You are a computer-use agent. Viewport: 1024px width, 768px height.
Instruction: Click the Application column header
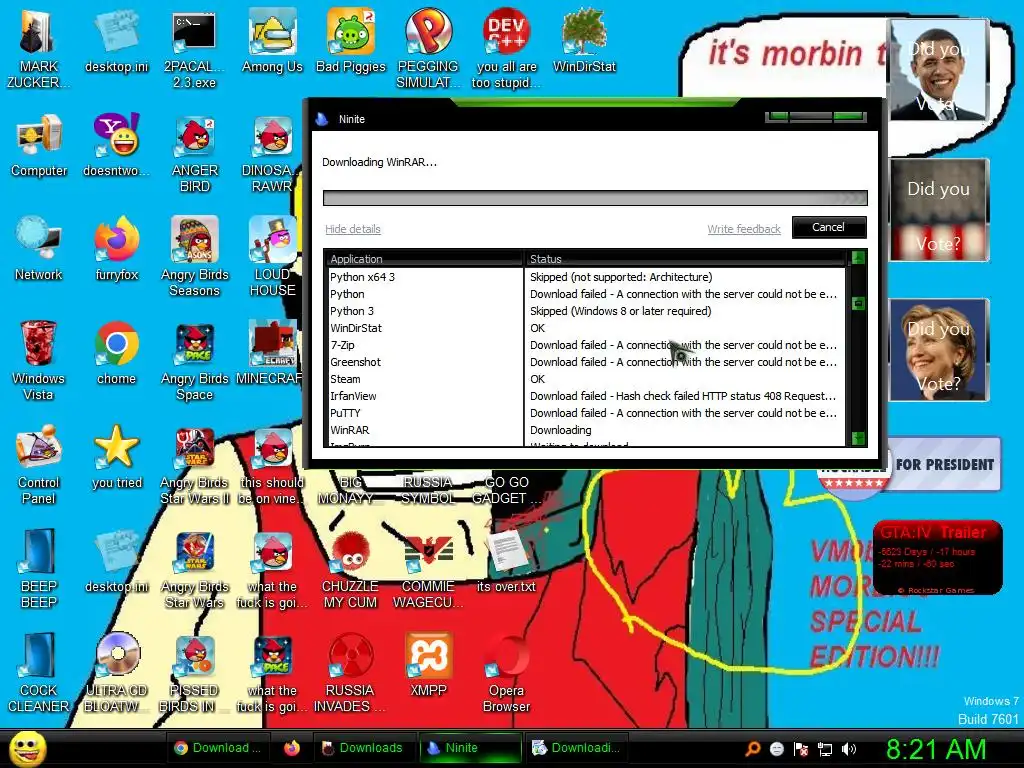click(x=424, y=259)
